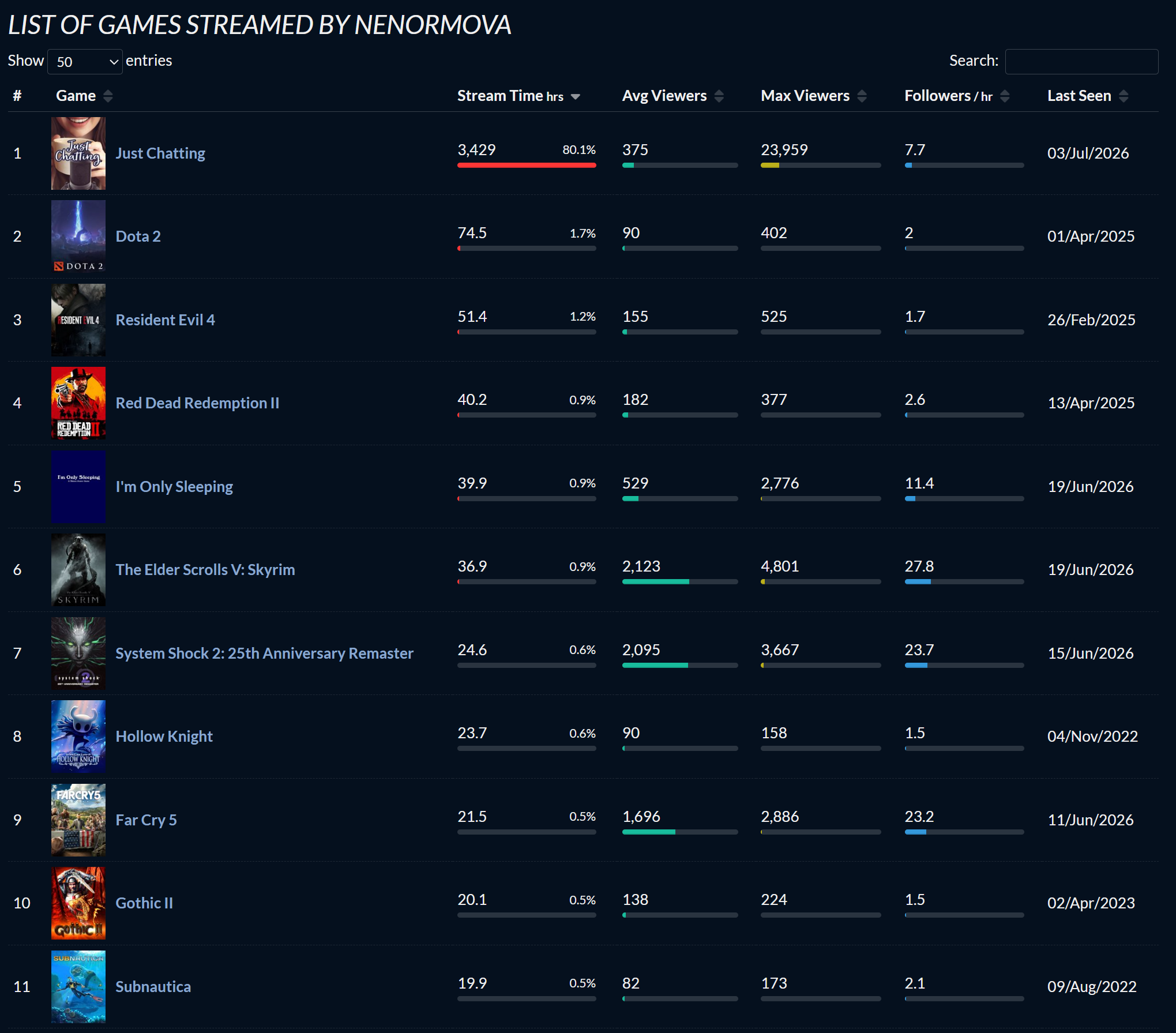Select Hollow Knight last seen 04/Nov/2022
The image size is (1176, 1033).
coord(1093,737)
